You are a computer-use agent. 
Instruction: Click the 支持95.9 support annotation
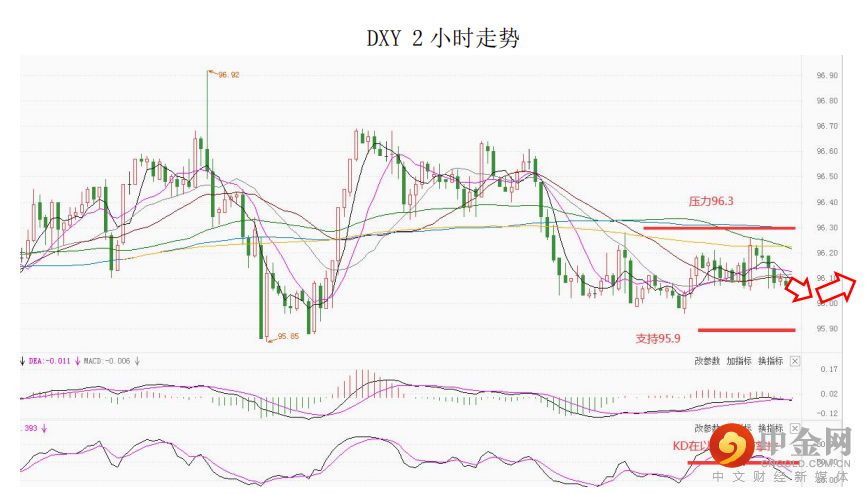[x=658, y=338]
